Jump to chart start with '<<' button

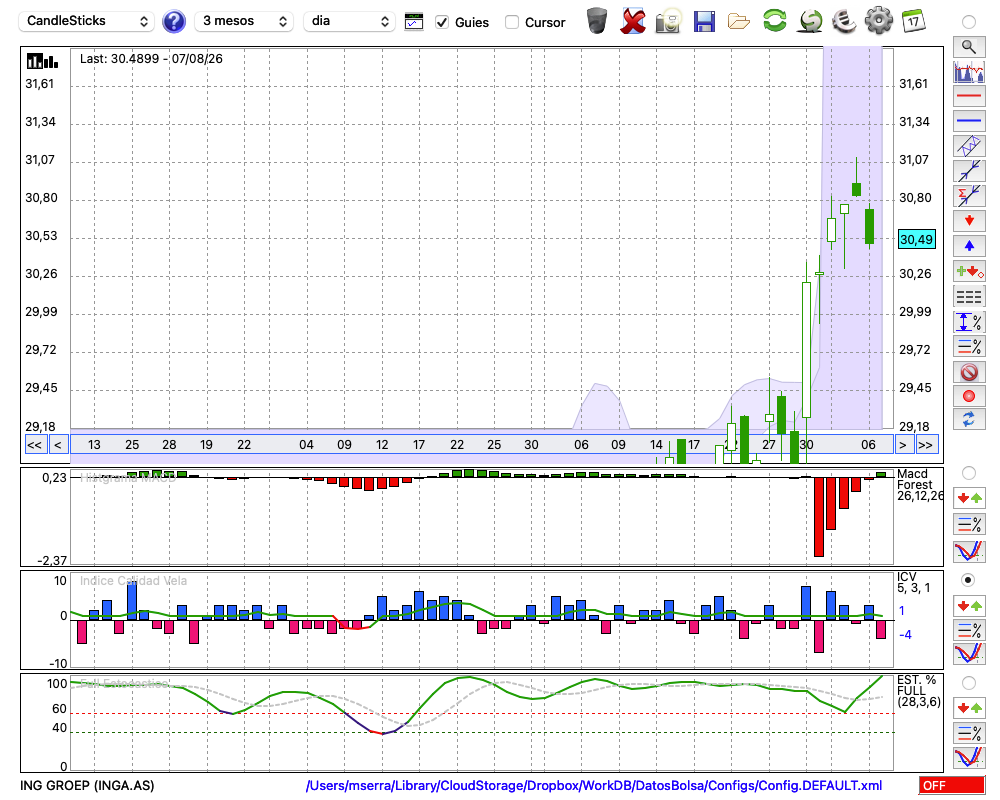(x=34, y=445)
